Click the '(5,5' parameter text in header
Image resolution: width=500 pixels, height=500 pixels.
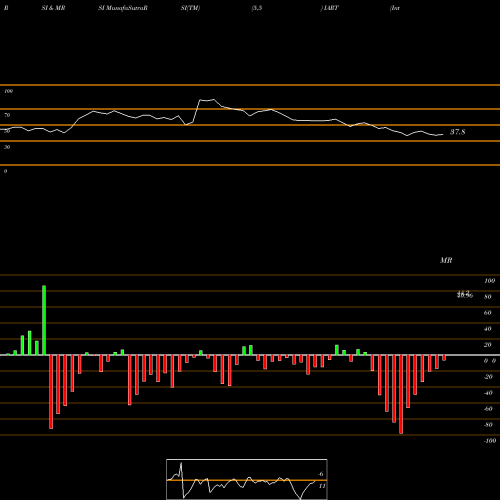[257, 8]
